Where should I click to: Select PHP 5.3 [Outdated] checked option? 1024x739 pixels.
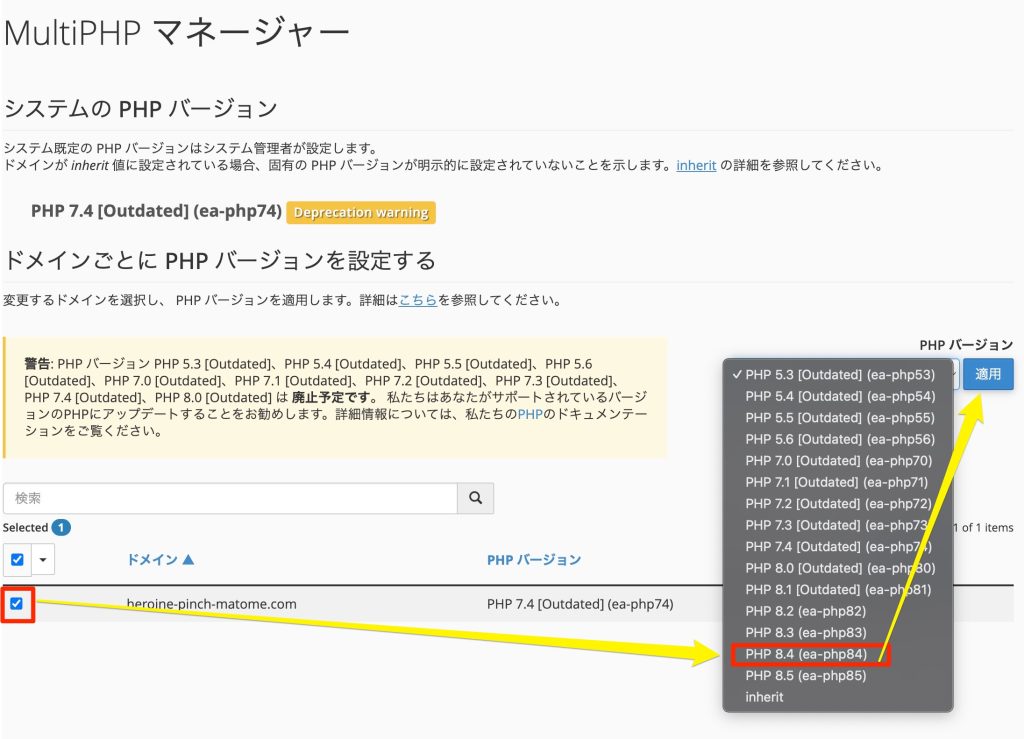click(x=838, y=375)
